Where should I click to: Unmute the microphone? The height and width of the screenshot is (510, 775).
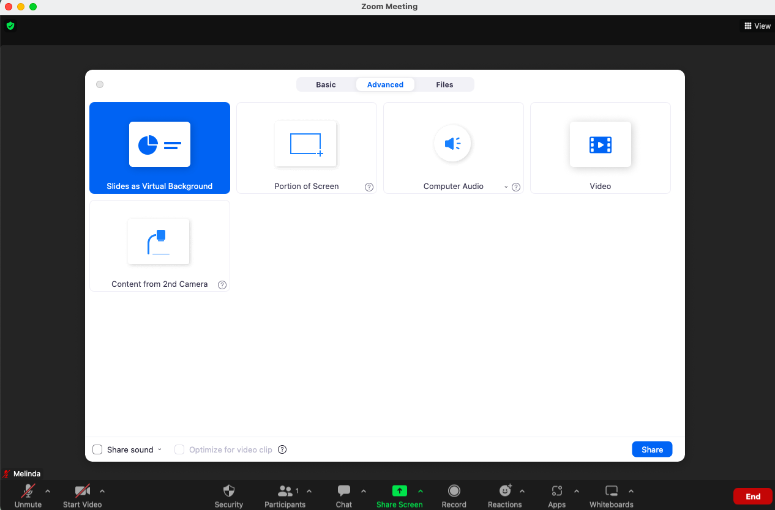pyautogui.click(x=28, y=496)
